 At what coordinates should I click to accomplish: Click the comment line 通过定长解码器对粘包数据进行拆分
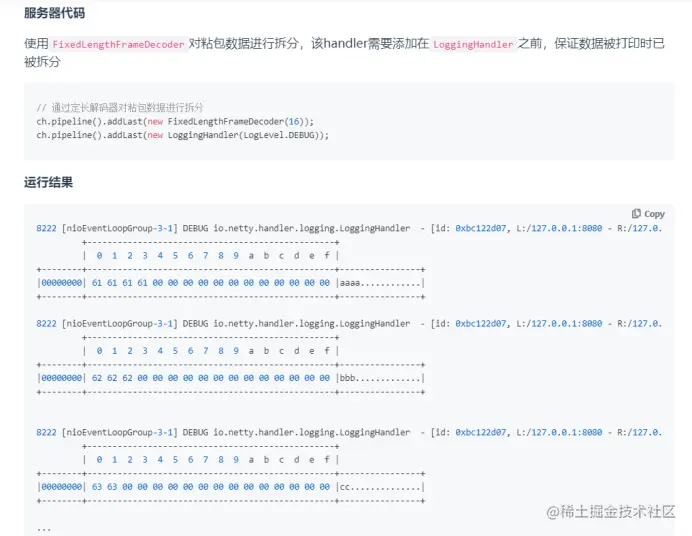pyautogui.click(x=120, y=107)
